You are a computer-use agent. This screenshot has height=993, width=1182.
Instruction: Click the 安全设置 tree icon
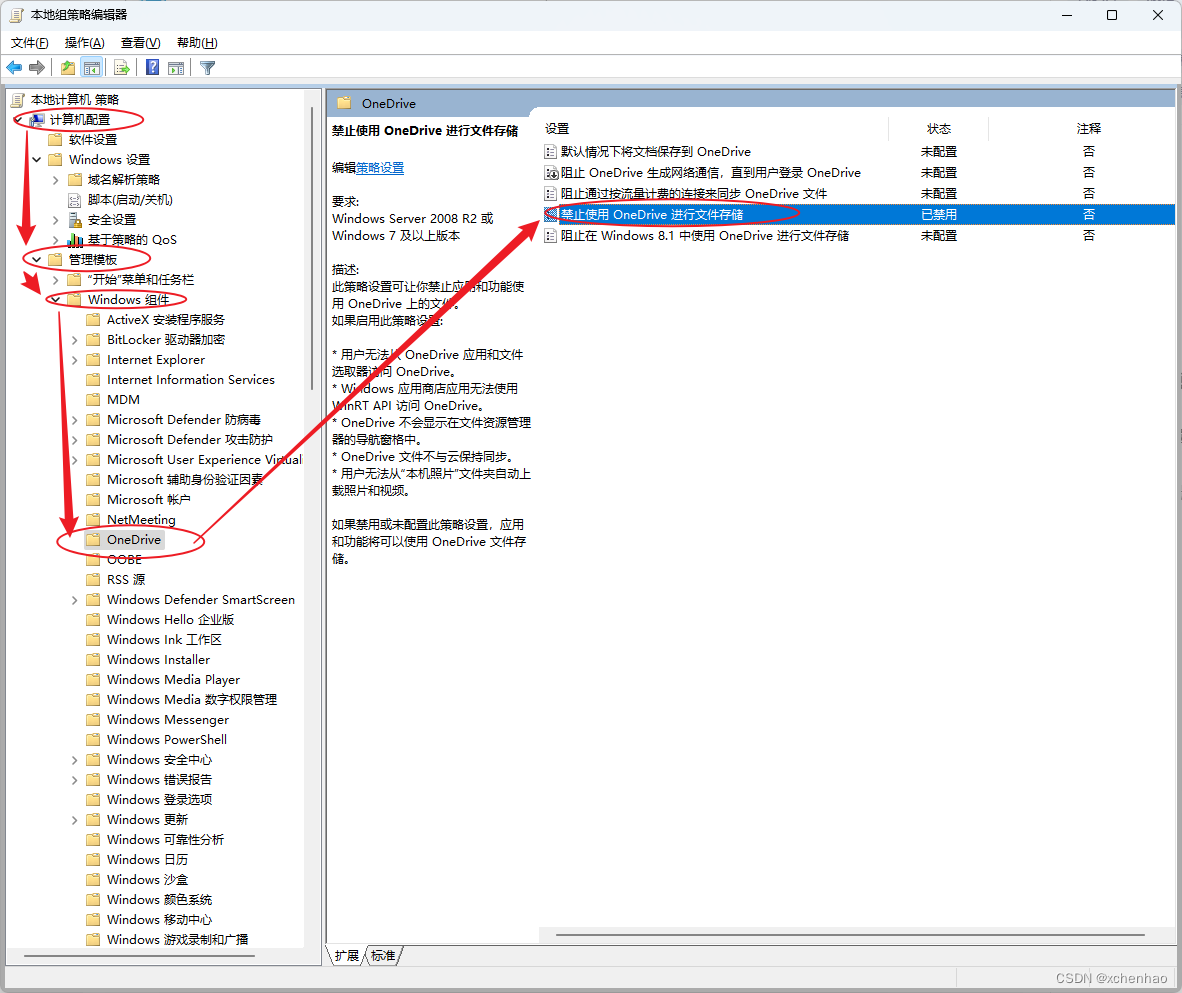pyautogui.click(x=75, y=219)
